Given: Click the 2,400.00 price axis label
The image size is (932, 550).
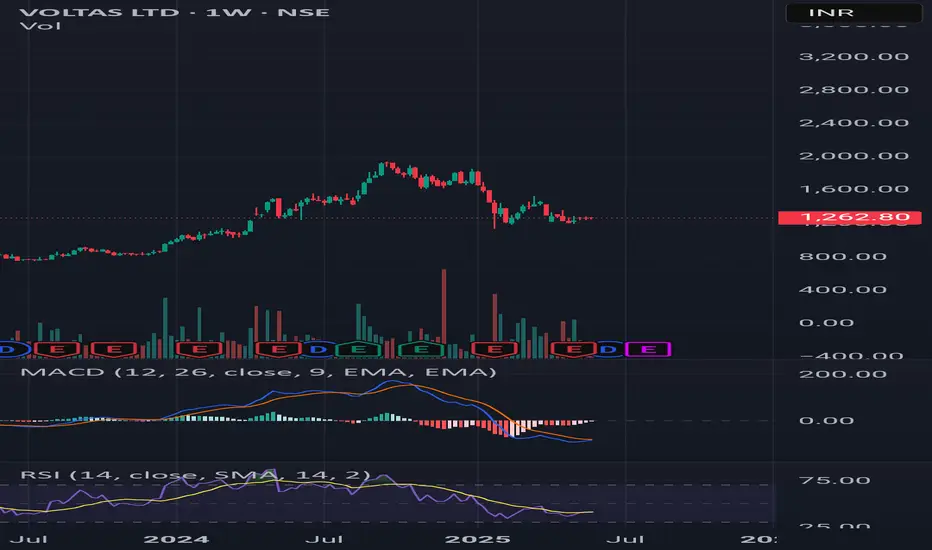Looking at the screenshot, I should click(854, 123).
